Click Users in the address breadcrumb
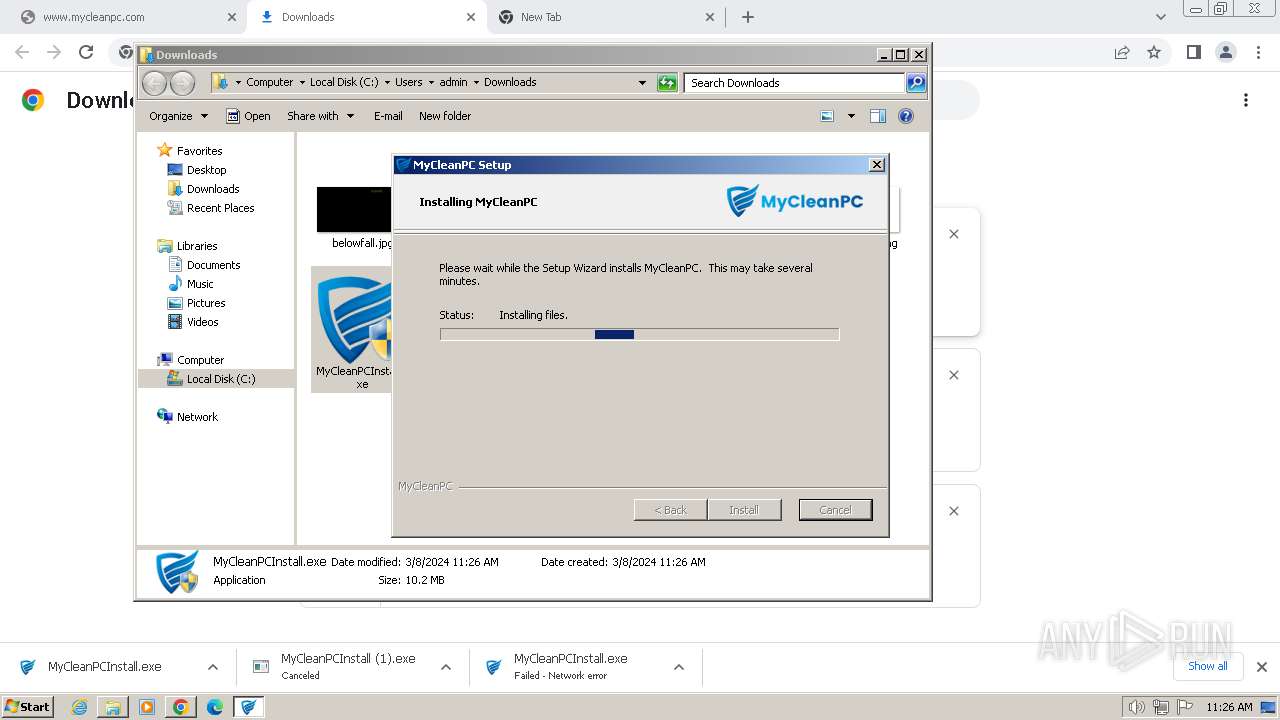The width and height of the screenshot is (1280, 720). (x=408, y=83)
